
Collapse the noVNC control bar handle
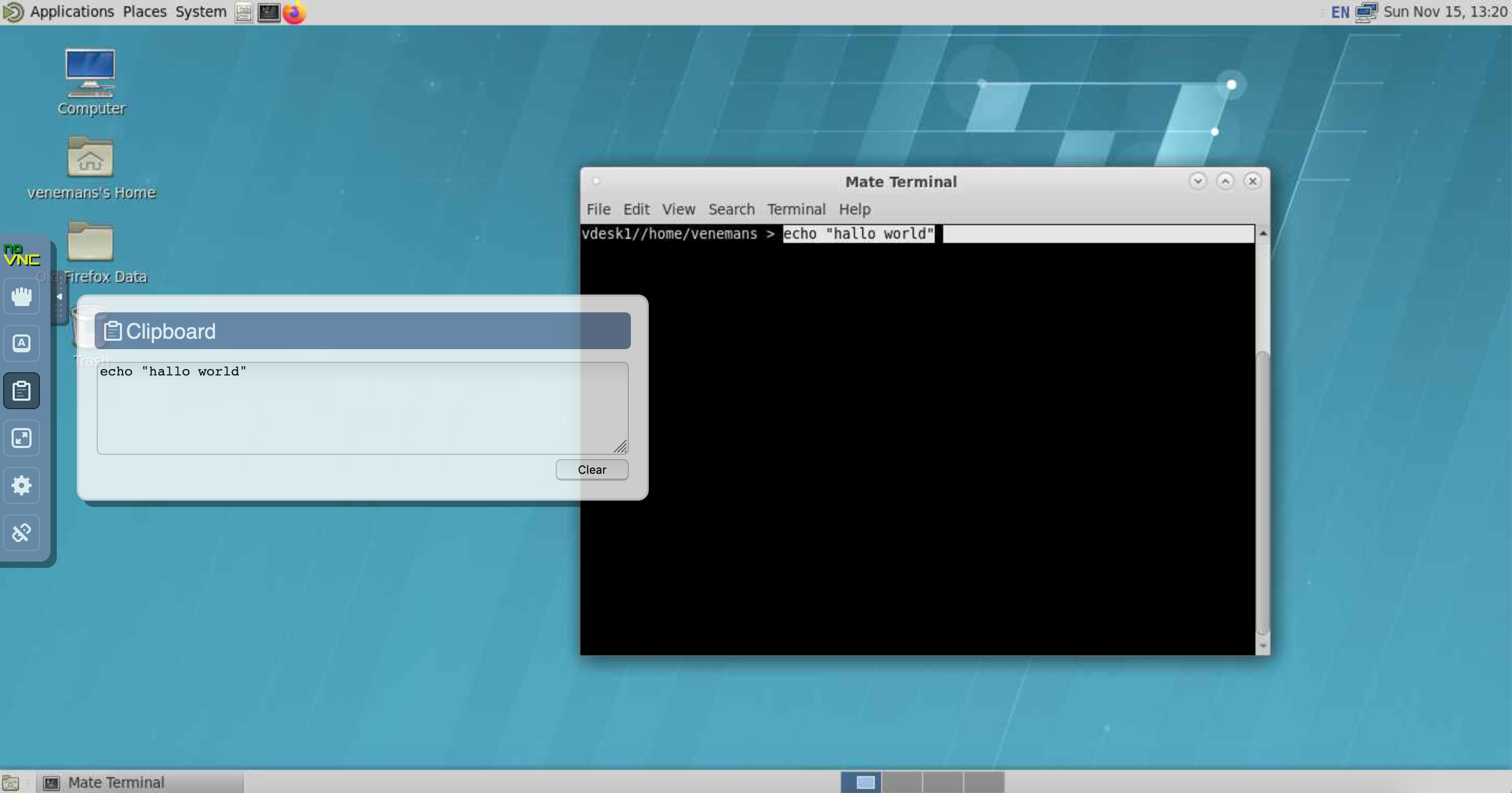59,297
